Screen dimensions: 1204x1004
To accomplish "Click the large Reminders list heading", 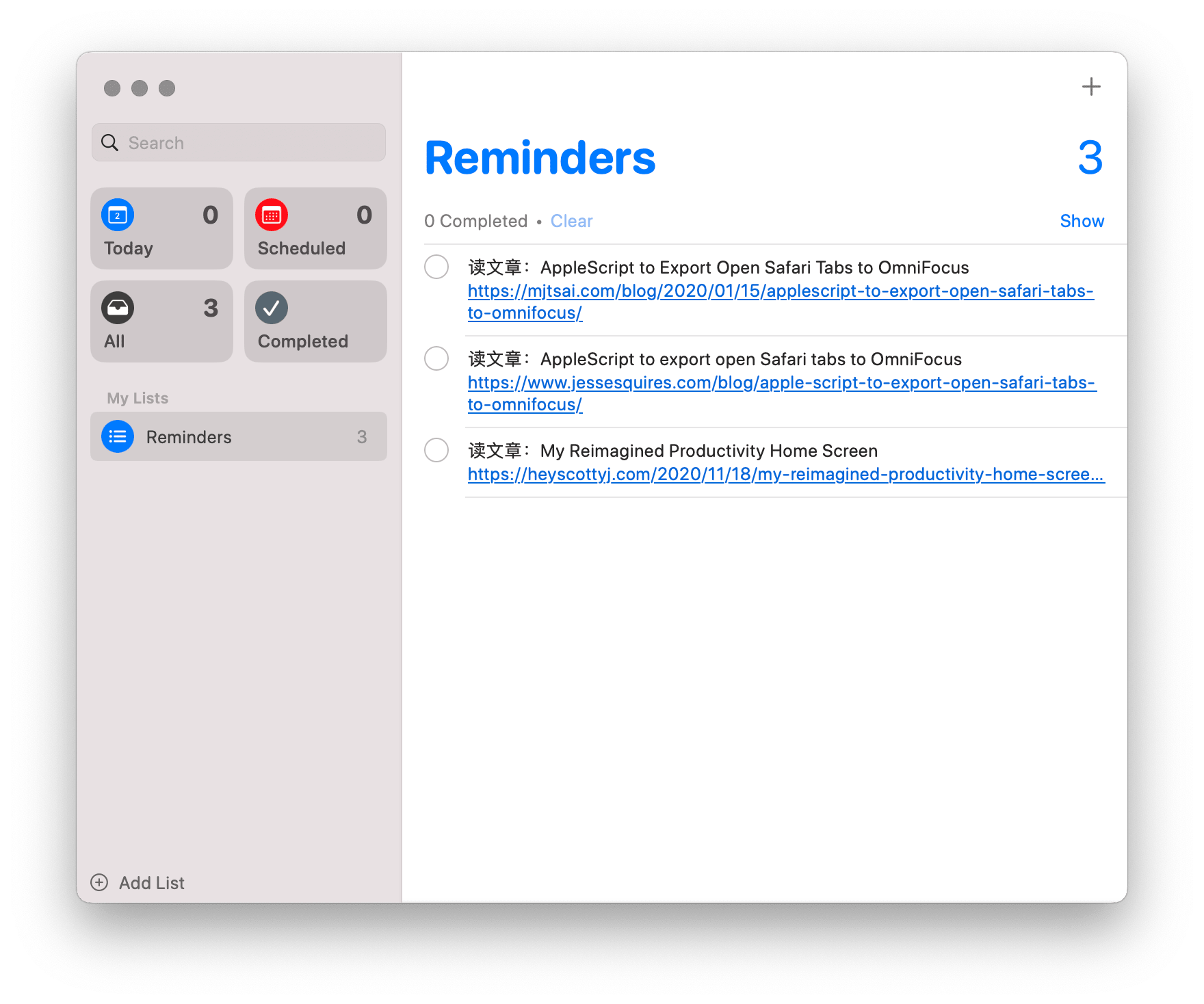I will click(x=540, y=158).
